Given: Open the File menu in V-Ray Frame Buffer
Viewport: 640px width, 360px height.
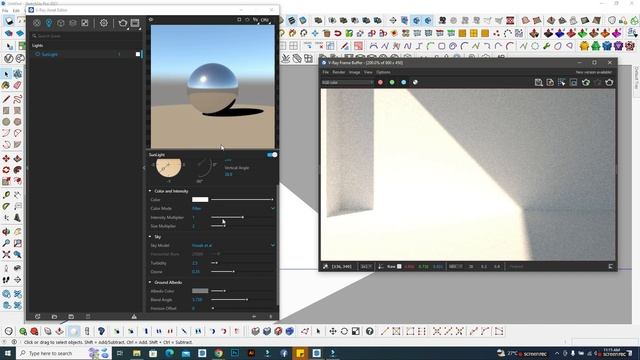Looking at the screenshot, I should (x=326, y=72).
